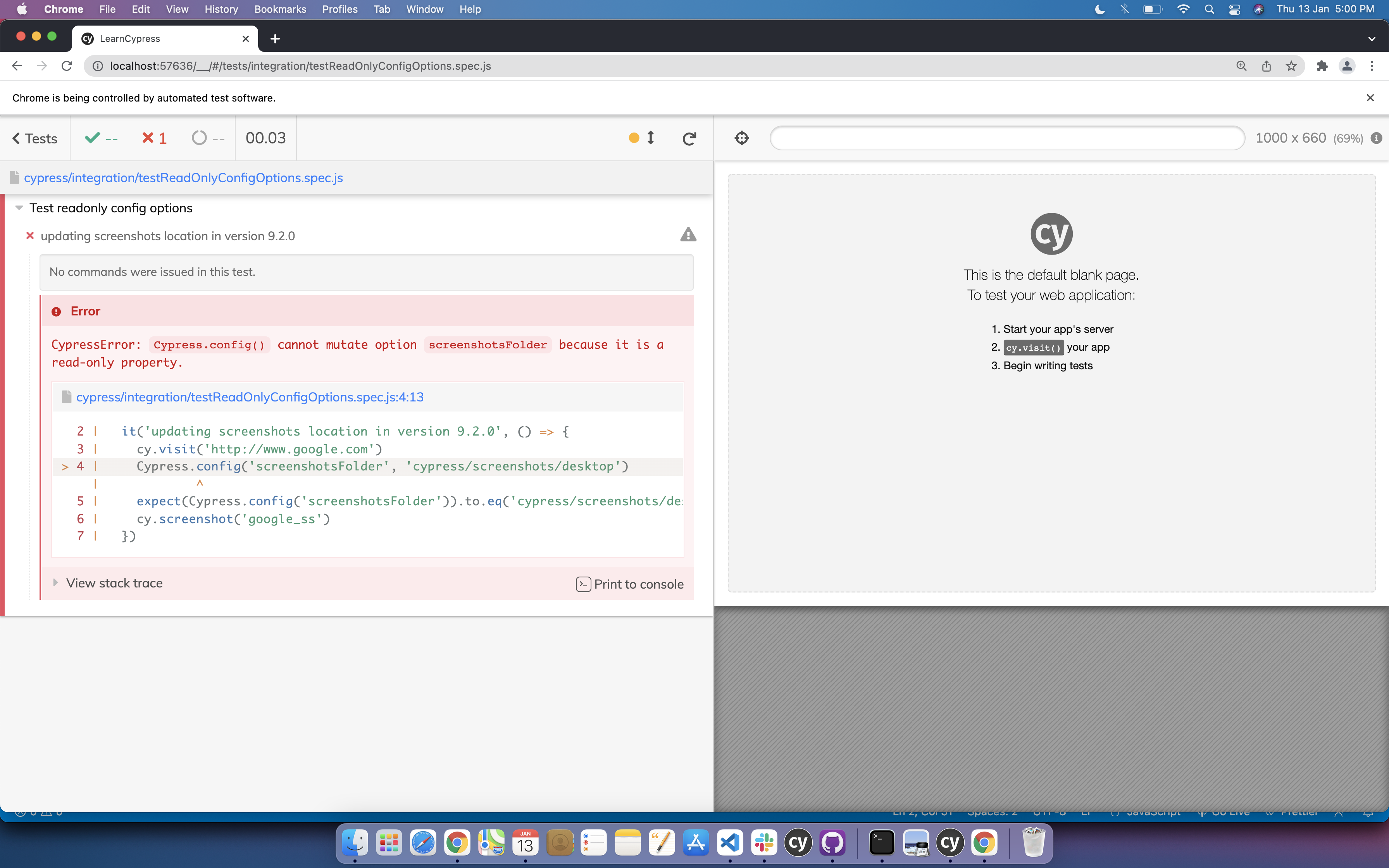This screenshot has width=1389, height=868.
Task: Click the Print to console button
Action: pyautogui.click(x=630, y=584)
